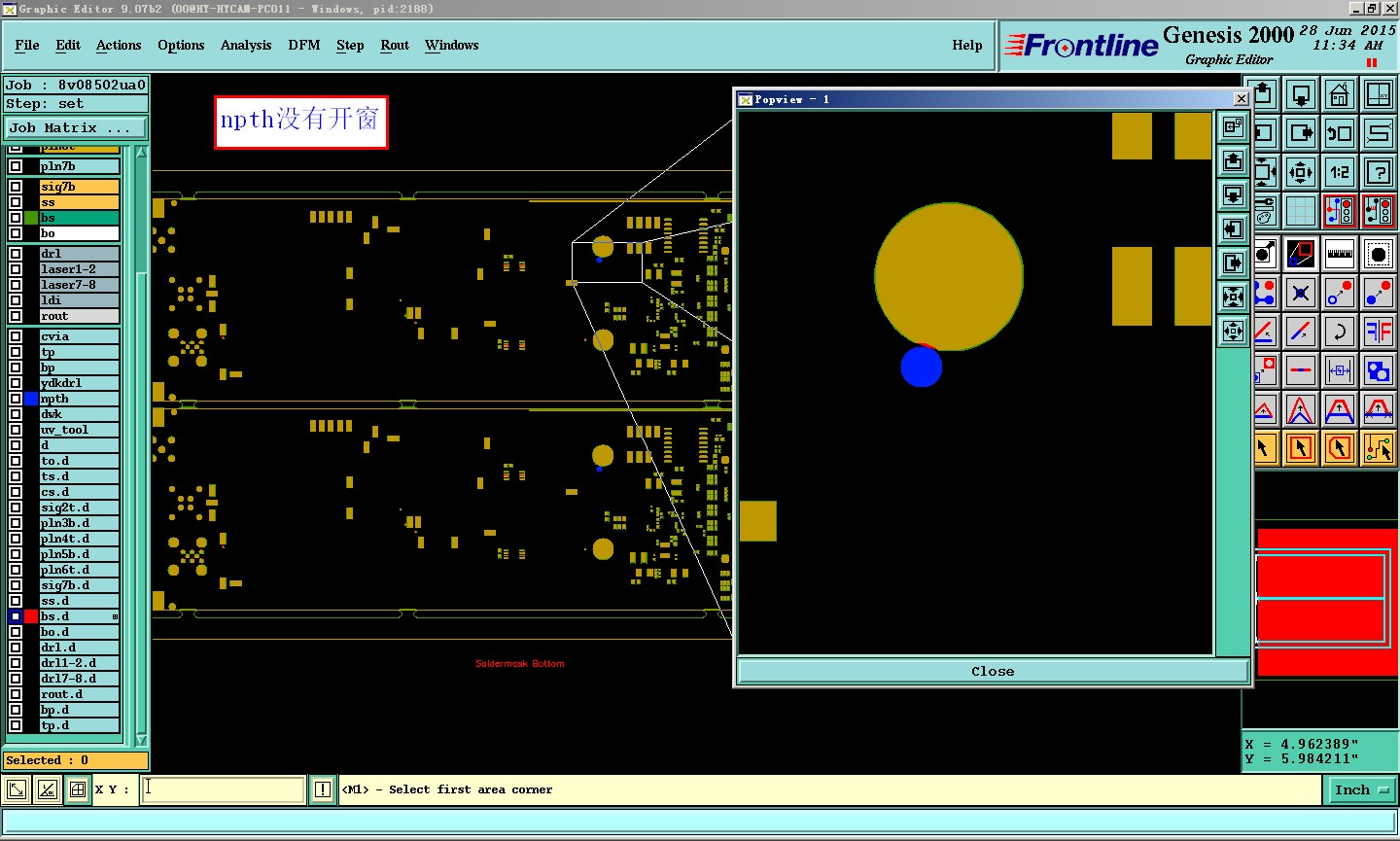Click the horizontal red-blue line icon
The width and height of the screenshot is (1400, 841).
[x=1301, y=370]
